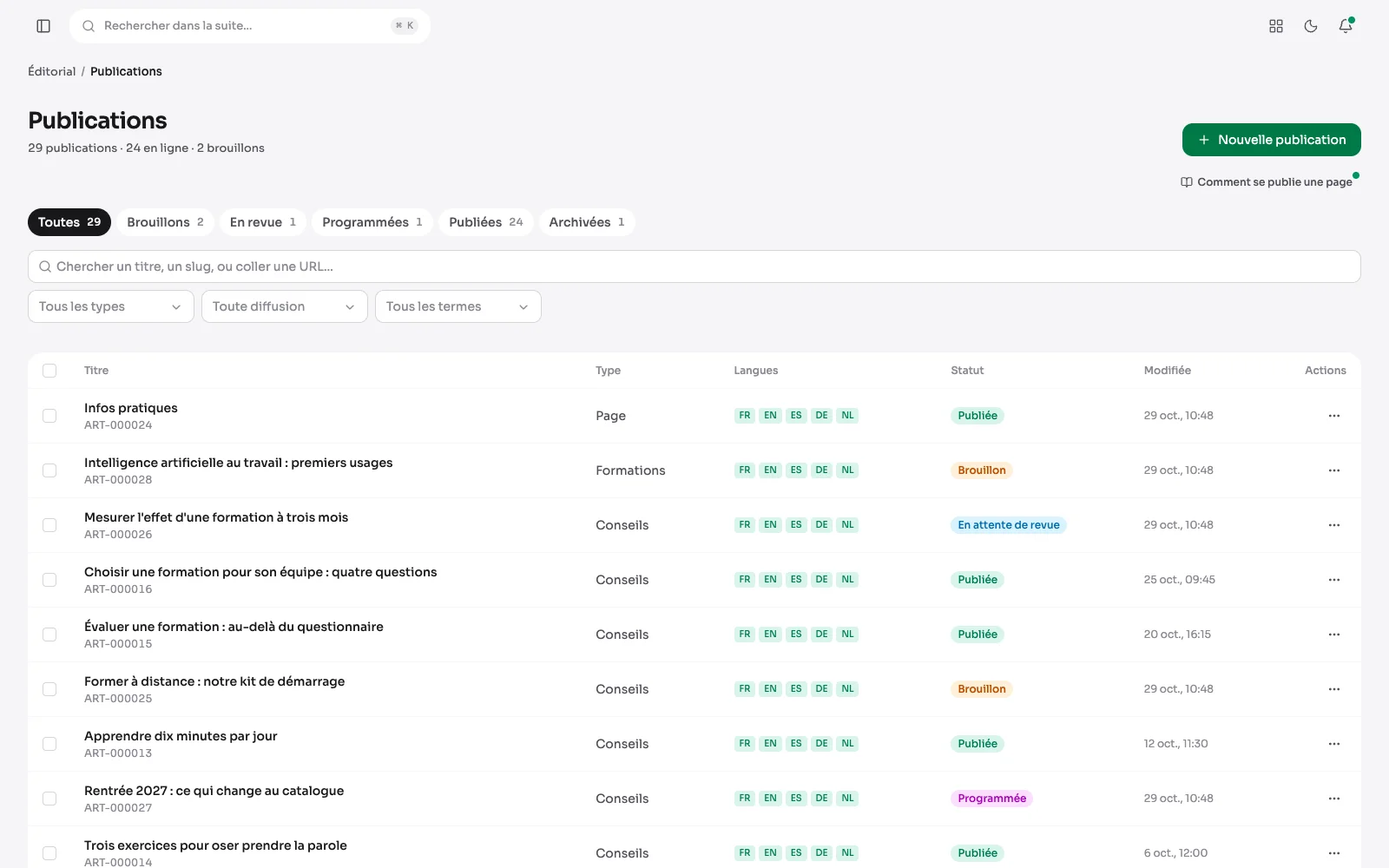
Task: Open actions menu for Intelligence artificielle row
Action: click(1334, 470)
